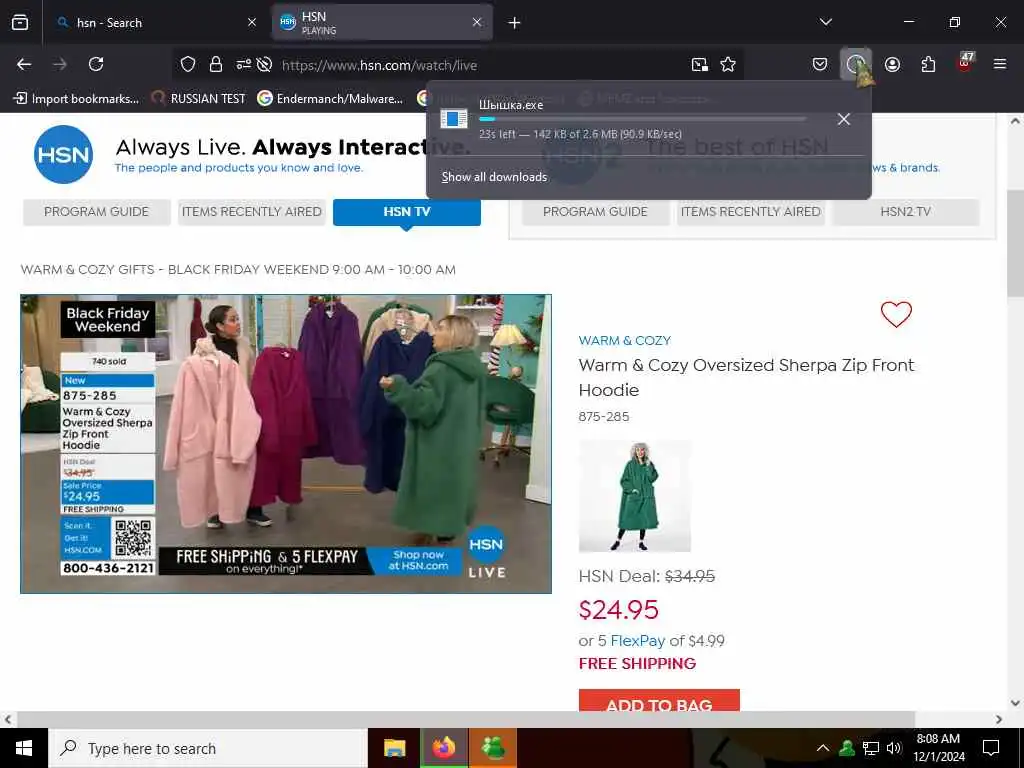Click the extension badge showing 47
The image size is (1024, 768).
pos(965,63)
